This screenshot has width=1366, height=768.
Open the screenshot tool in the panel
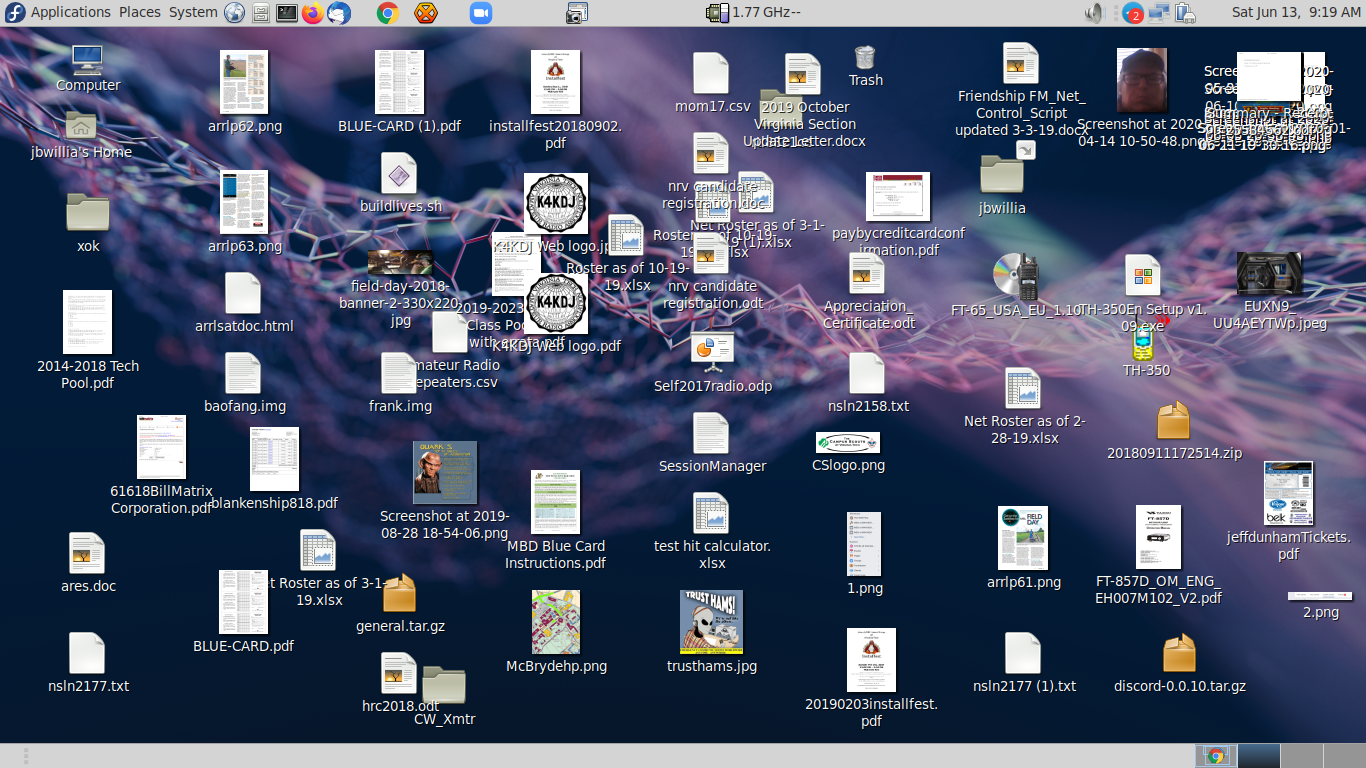576,13
